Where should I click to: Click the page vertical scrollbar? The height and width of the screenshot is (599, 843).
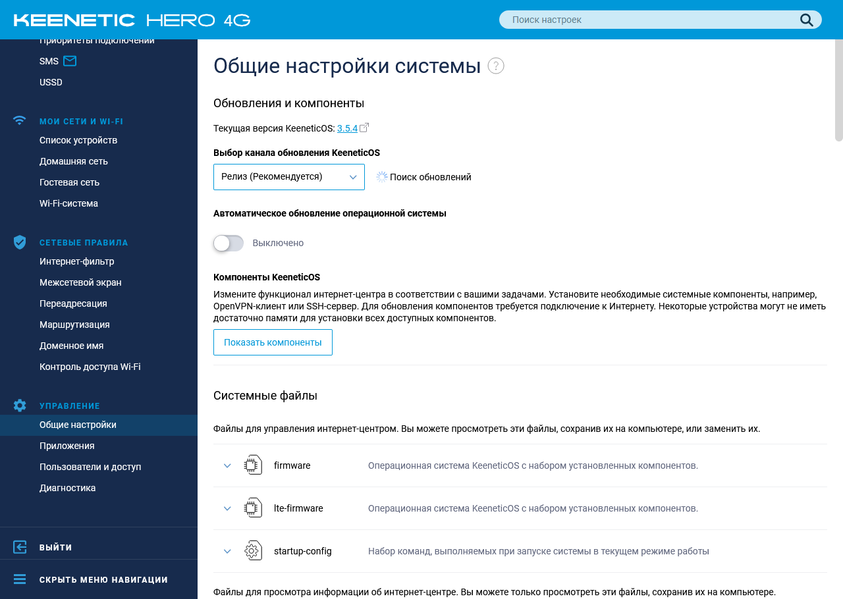click(x=839, y=91)
